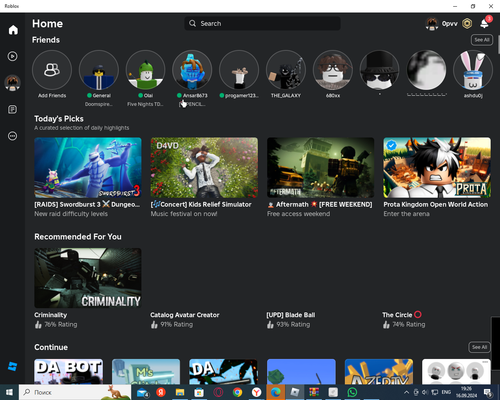Open the More options sidebar icon
Screen dimensions: 500x400
coord(13,136)
